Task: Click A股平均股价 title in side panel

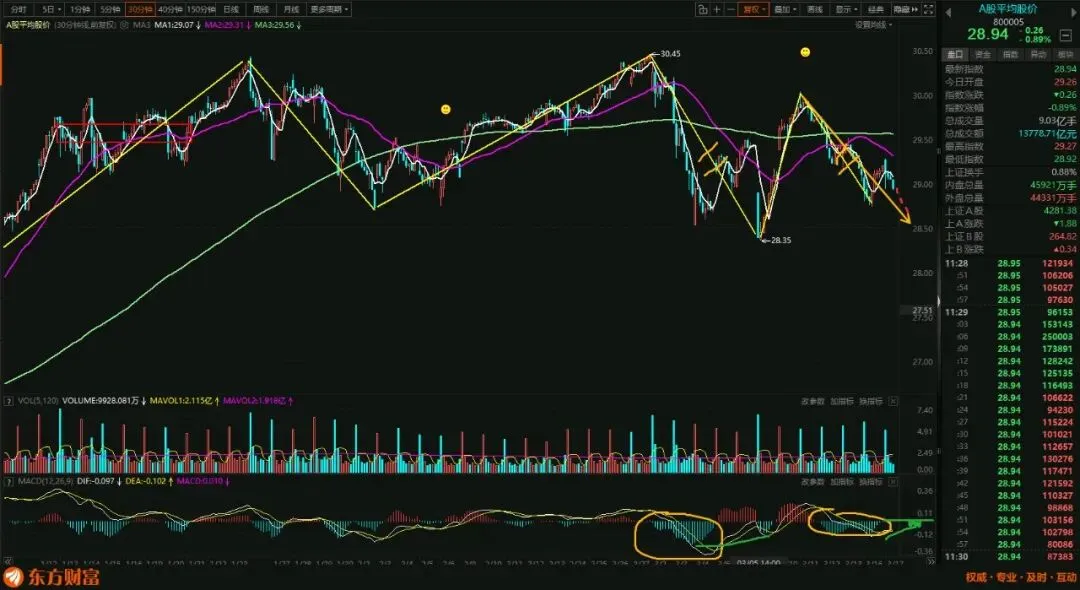Action: [1010, 9]
